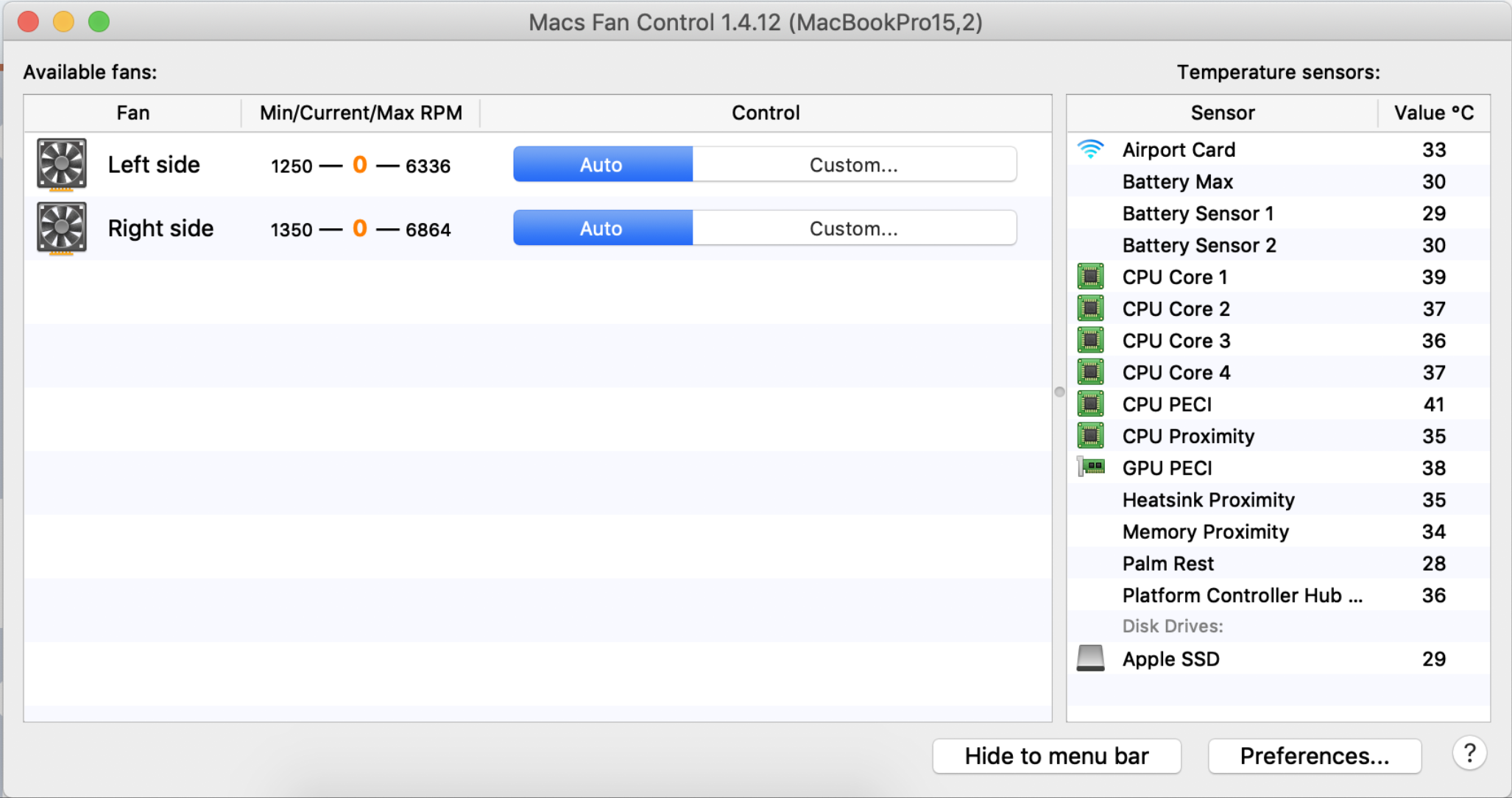Click Right side fan current RPM value 0

[360, 228]
